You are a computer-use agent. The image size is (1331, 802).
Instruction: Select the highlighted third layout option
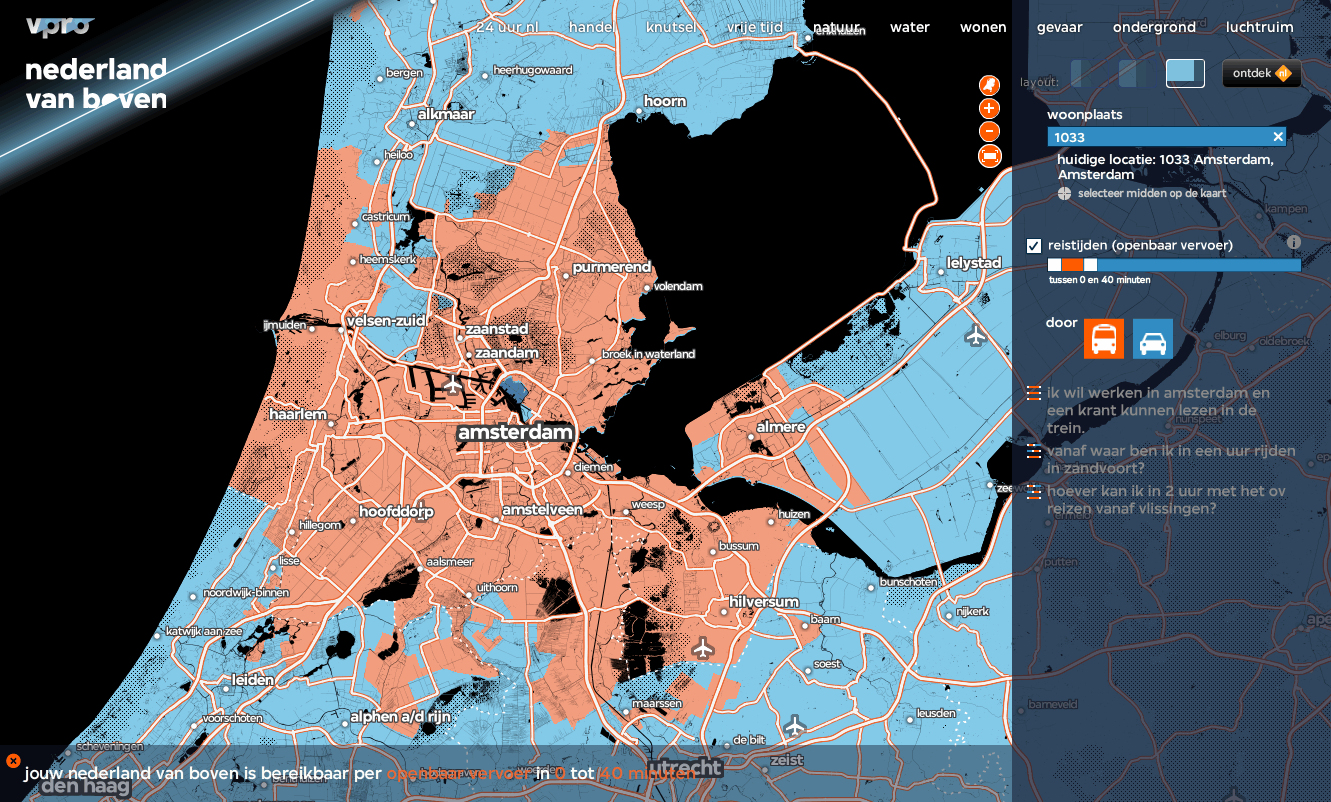[1185, 73]
